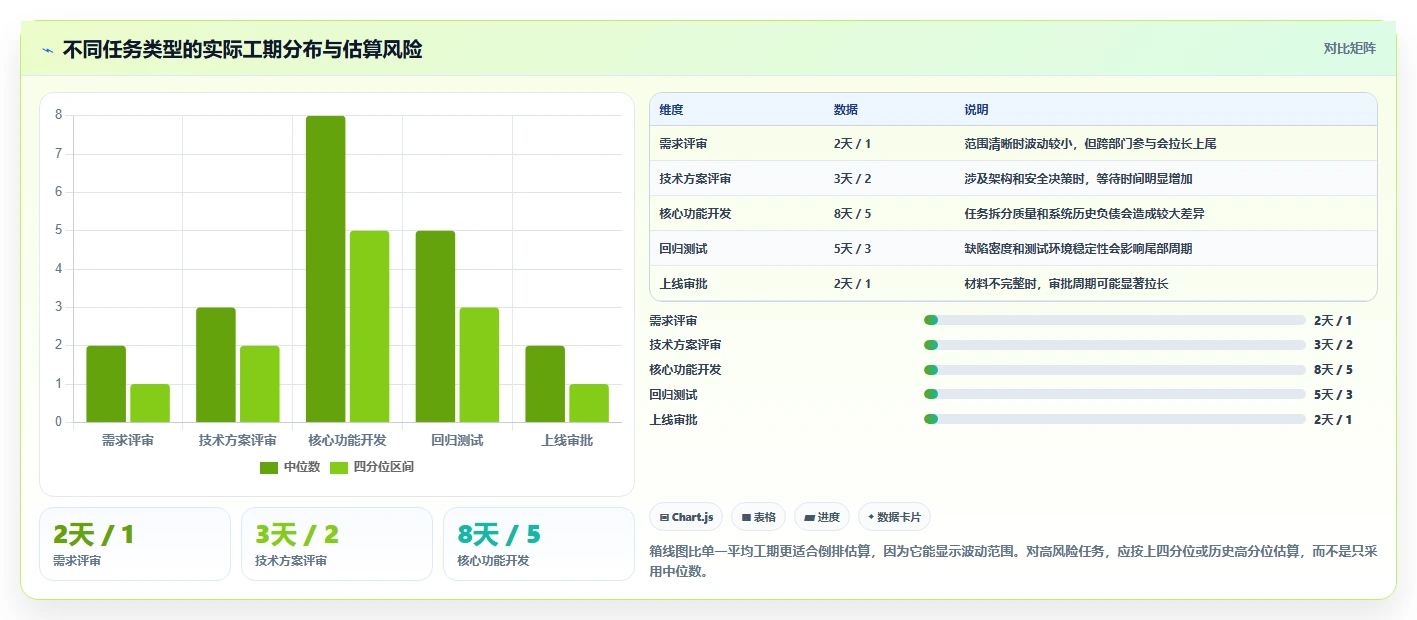Click the Chart.js chip
1417x620 pixels.
(x=685, y=517)
